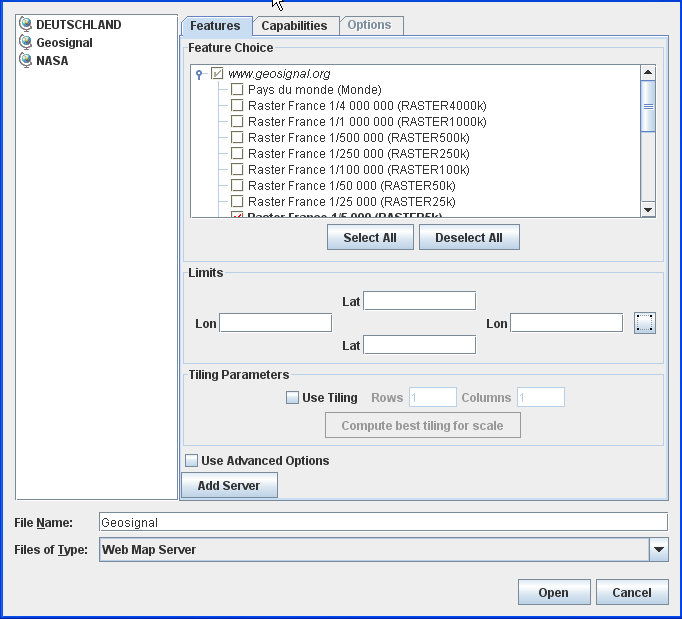Click the File Name input field

pyautogui.click(x=383, y=522)
